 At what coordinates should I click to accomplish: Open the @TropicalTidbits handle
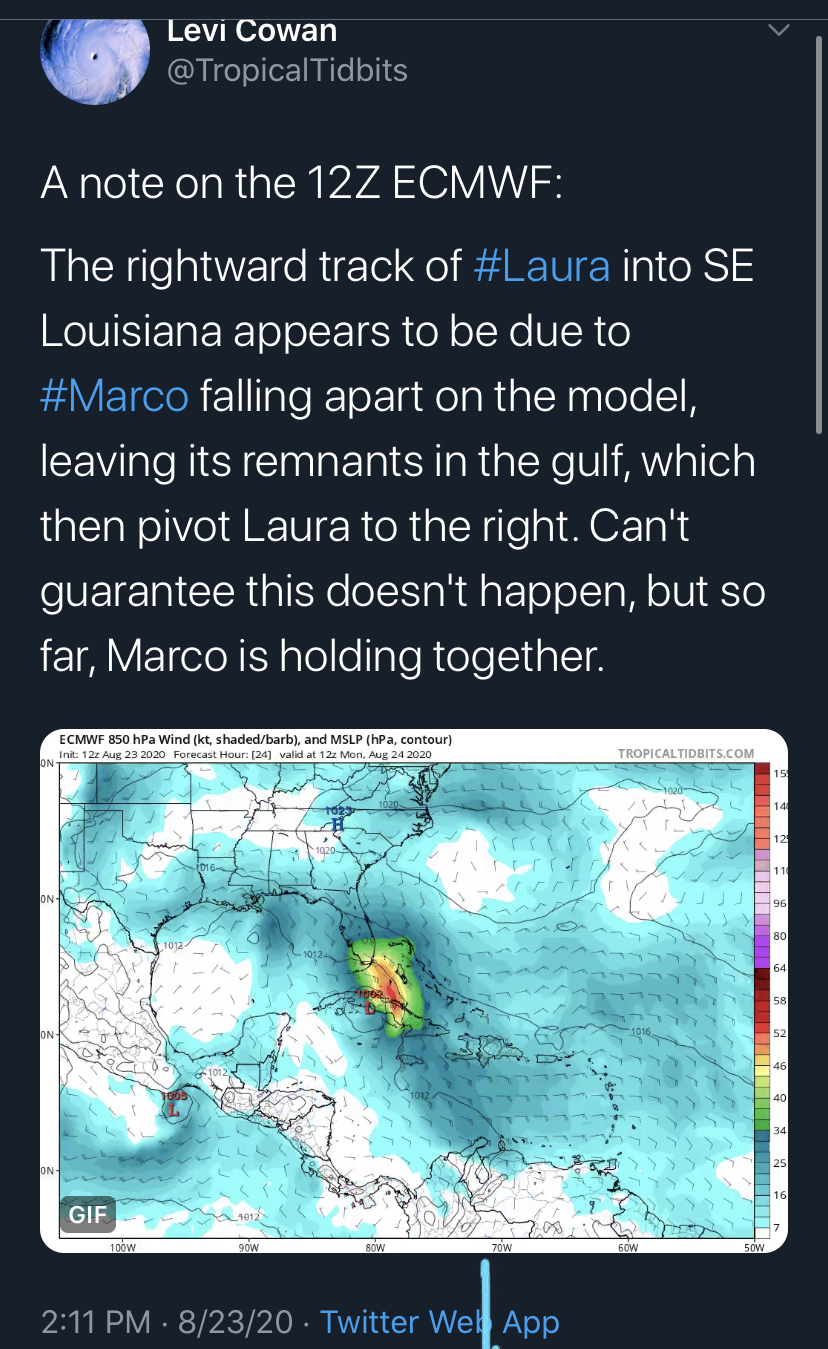(287, 71)
